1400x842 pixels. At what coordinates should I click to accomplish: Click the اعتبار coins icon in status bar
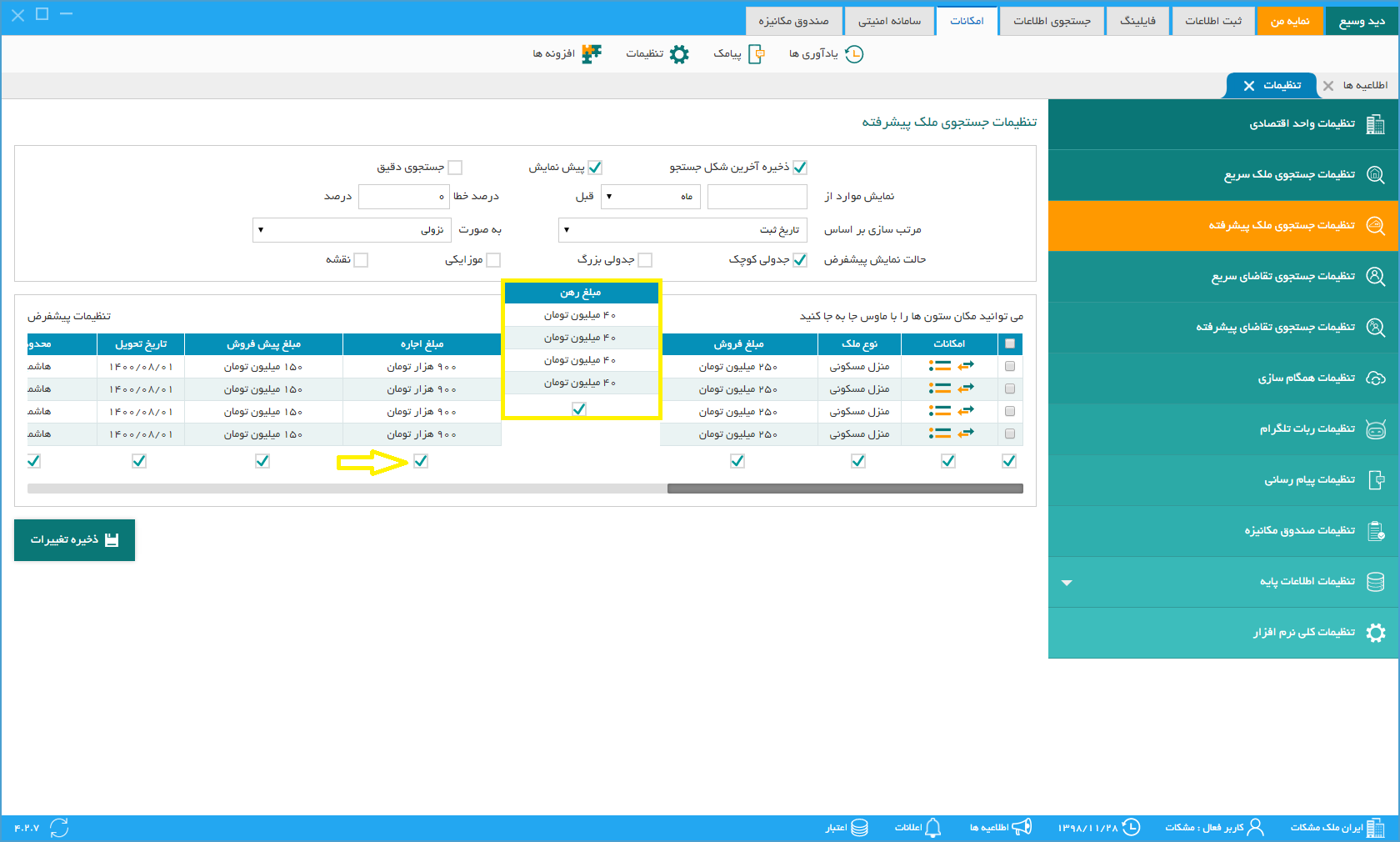pos(860,827)
